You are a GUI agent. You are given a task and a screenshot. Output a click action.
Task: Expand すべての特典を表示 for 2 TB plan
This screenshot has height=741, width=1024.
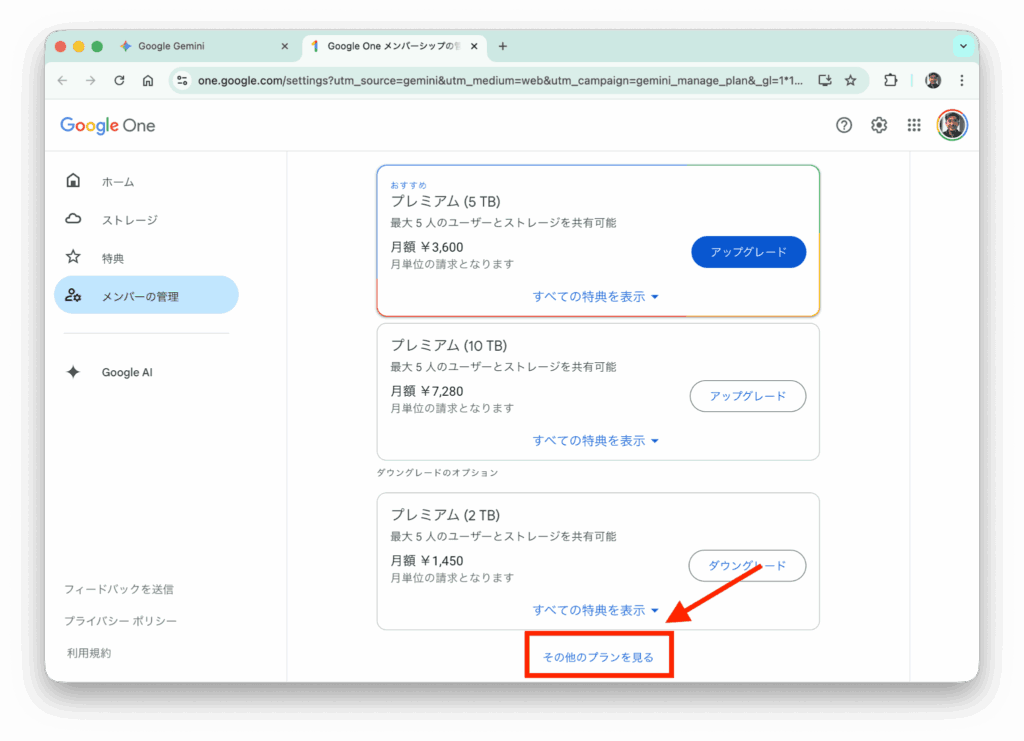click(596, 610)
